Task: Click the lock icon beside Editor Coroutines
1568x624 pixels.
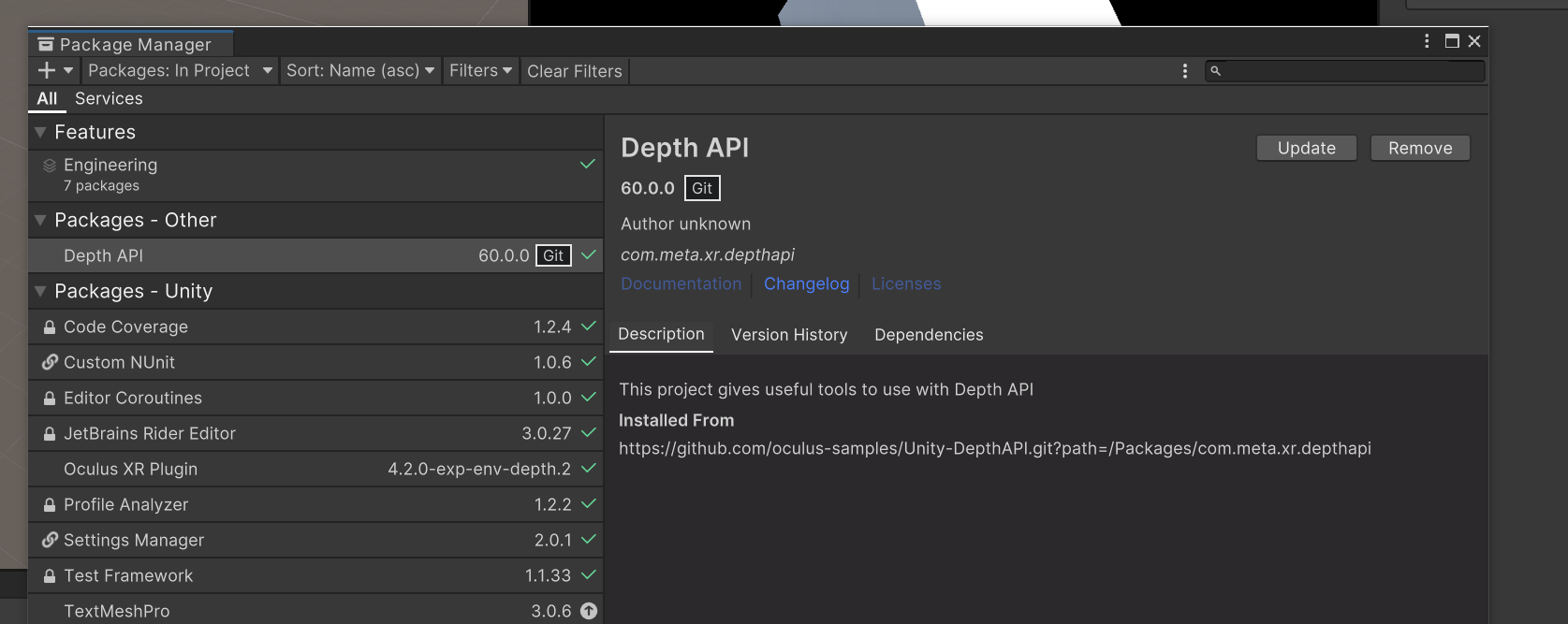Action: [x=50, y=399]
